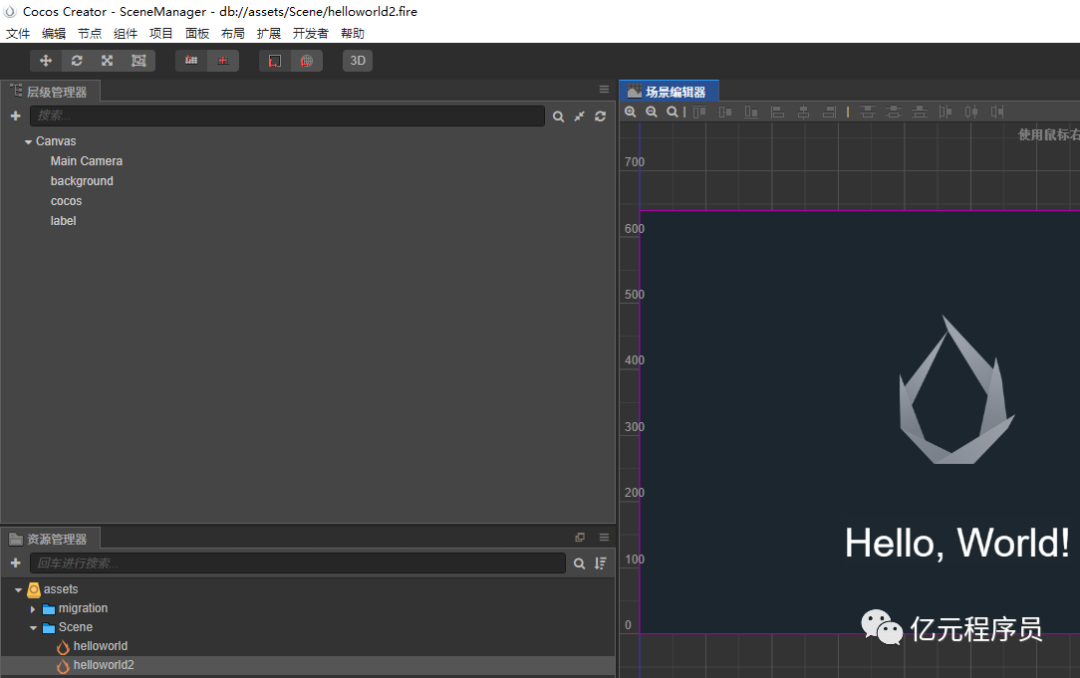1080x678 pixels.
Task: Open the 开发者 menu
Action: [311, 33]
